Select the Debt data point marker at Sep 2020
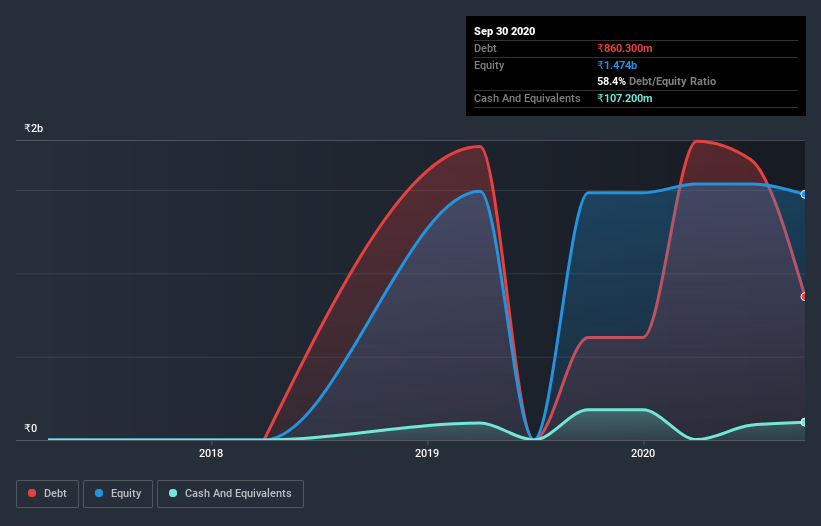The width and height of the screenshot is (821, 526). pyautogui.click(x=804, y=297)
